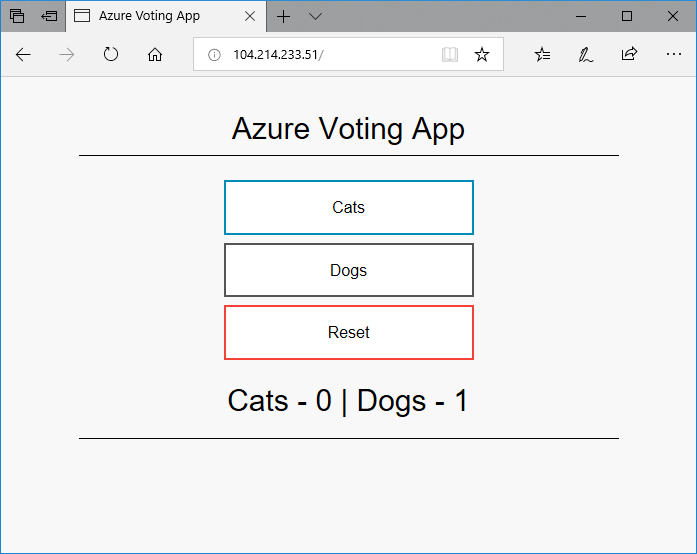Open the favorites hub list
This screenshot has height=554, width=697.
click(x=542, y=55)
